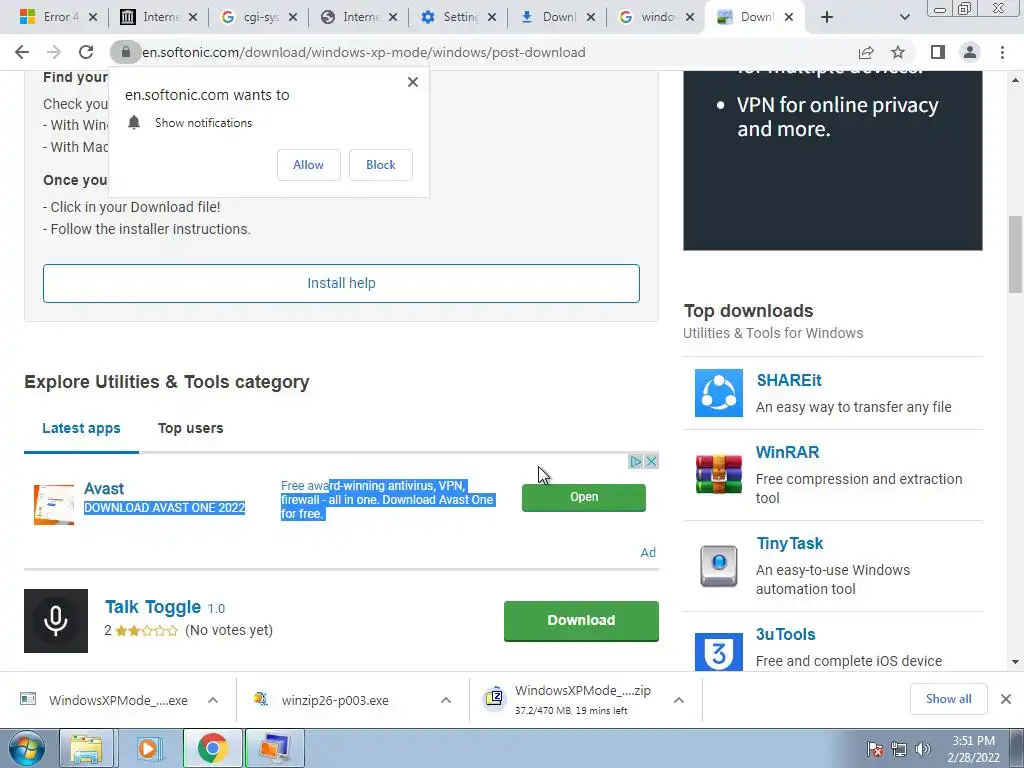Go back to the previous page
This screenshot has width=1024, height=768.
pos(22,52)
